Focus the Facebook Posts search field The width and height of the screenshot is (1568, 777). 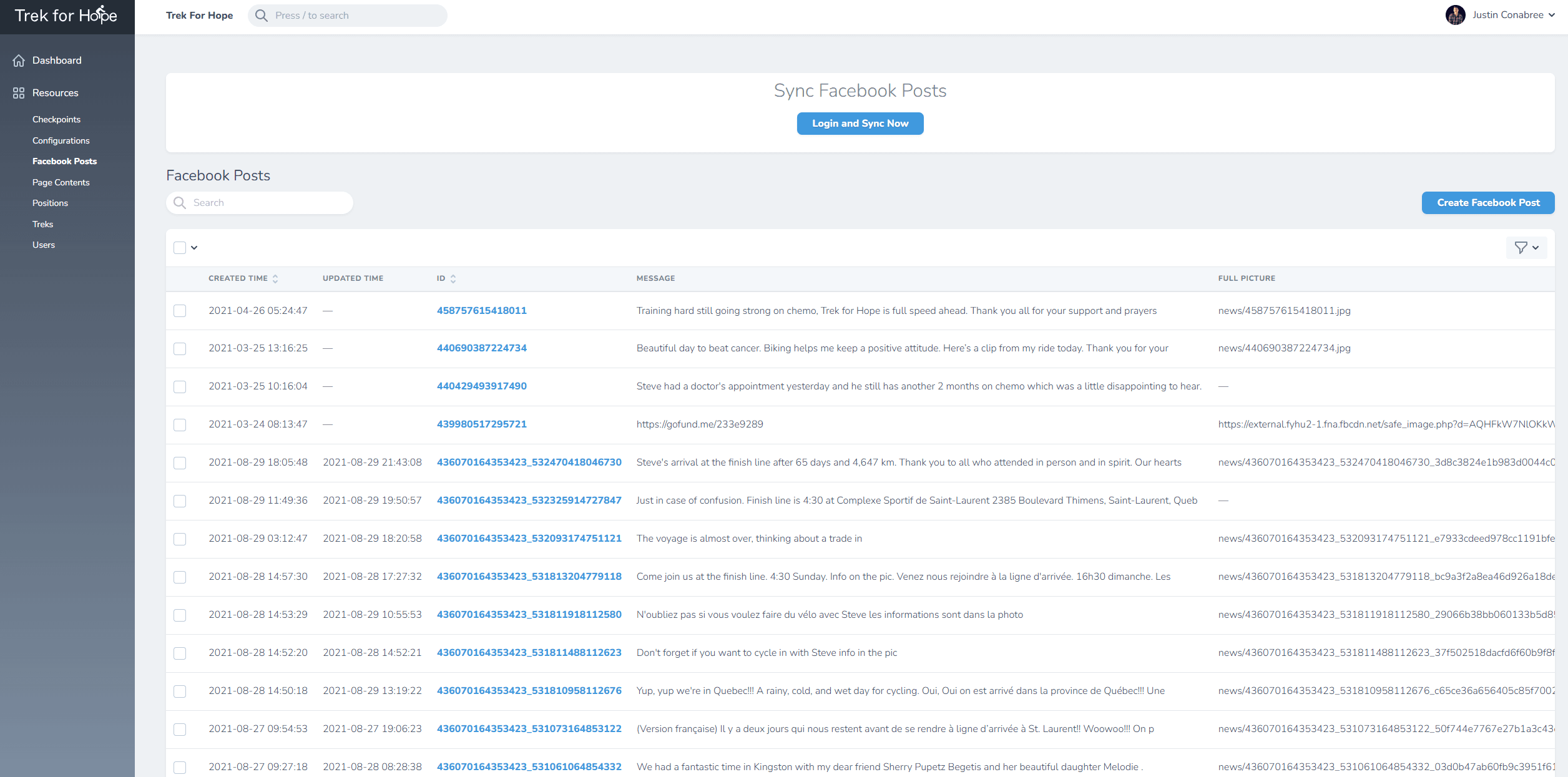coord(268,203)
